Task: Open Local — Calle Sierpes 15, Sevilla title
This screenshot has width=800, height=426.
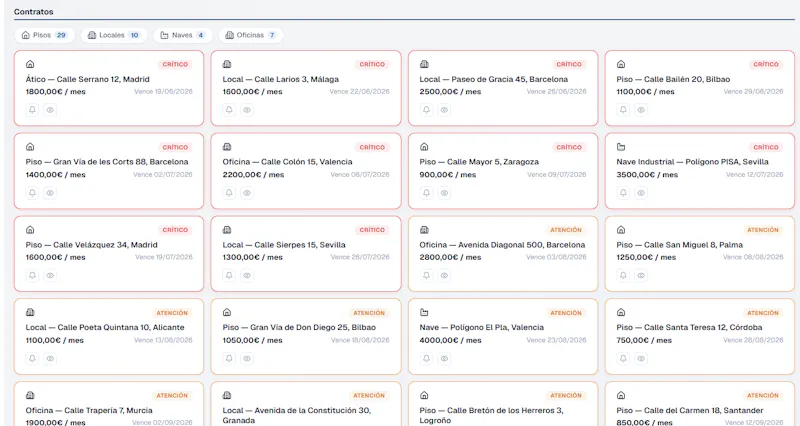Action: (284, 245)
